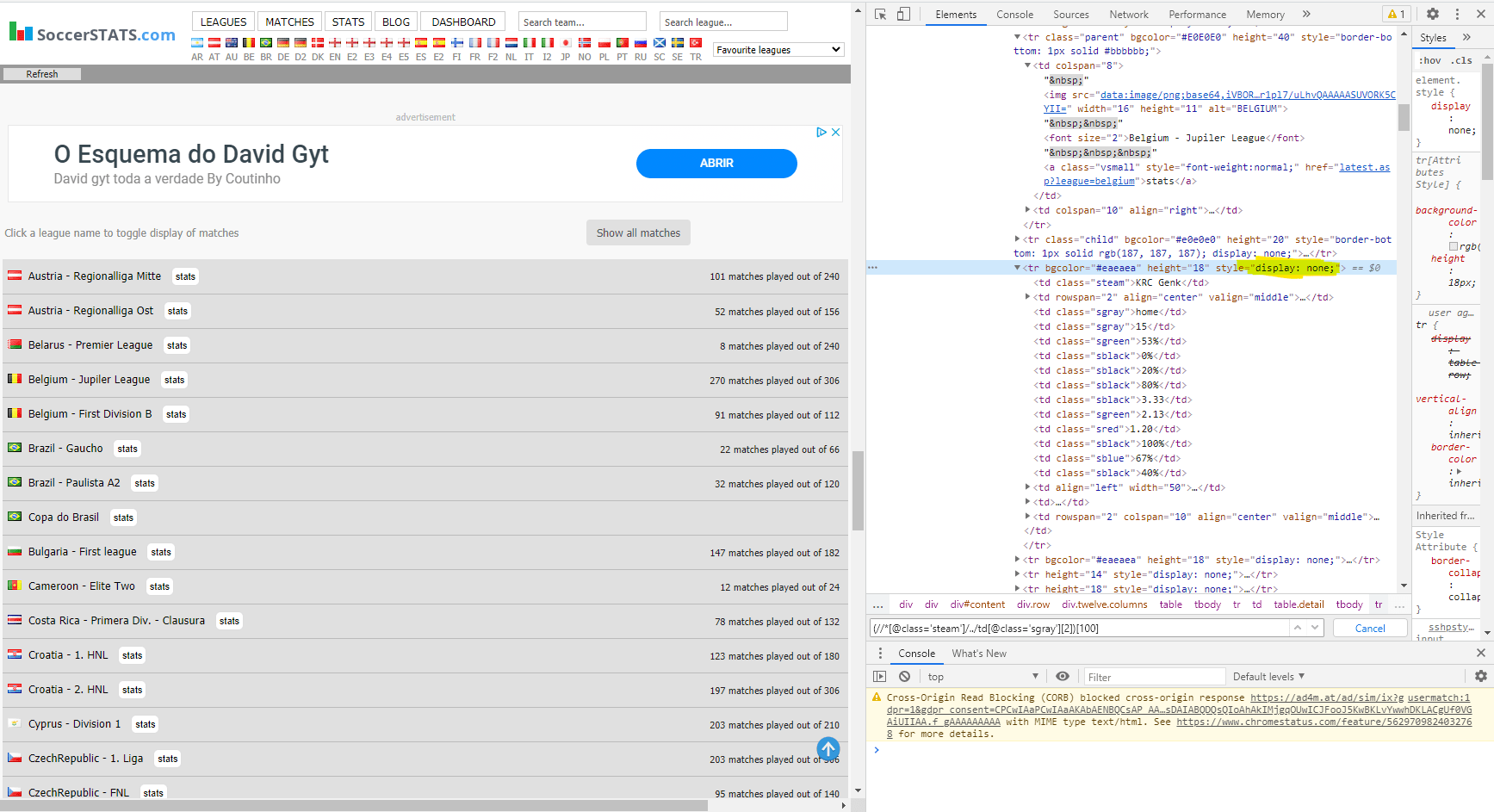Screen dimensions: 1494x812
Task: Click the JP flag in the country bar
Action: [565, 41]
